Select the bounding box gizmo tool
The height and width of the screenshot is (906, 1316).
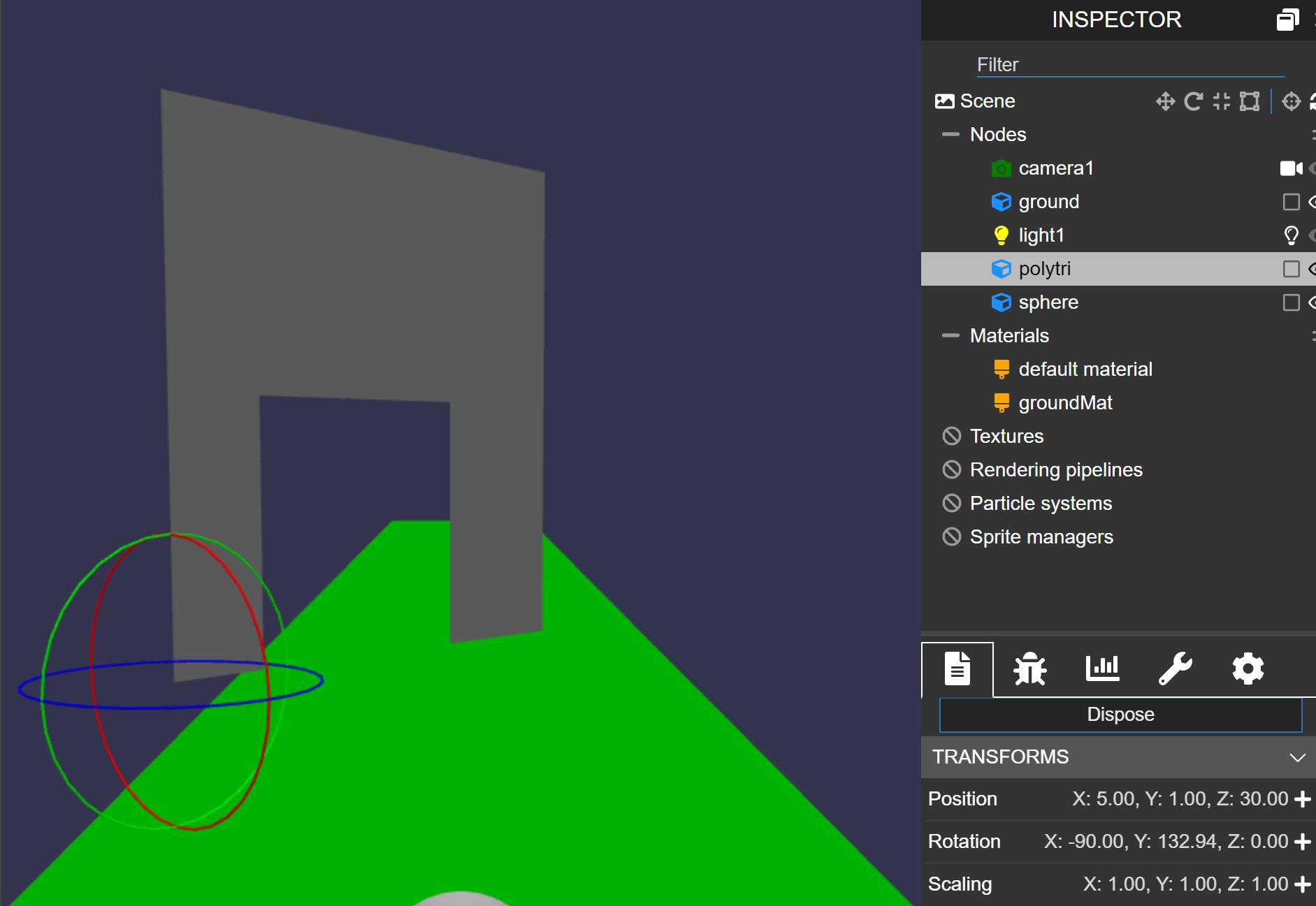click(x=1250, y=101)
